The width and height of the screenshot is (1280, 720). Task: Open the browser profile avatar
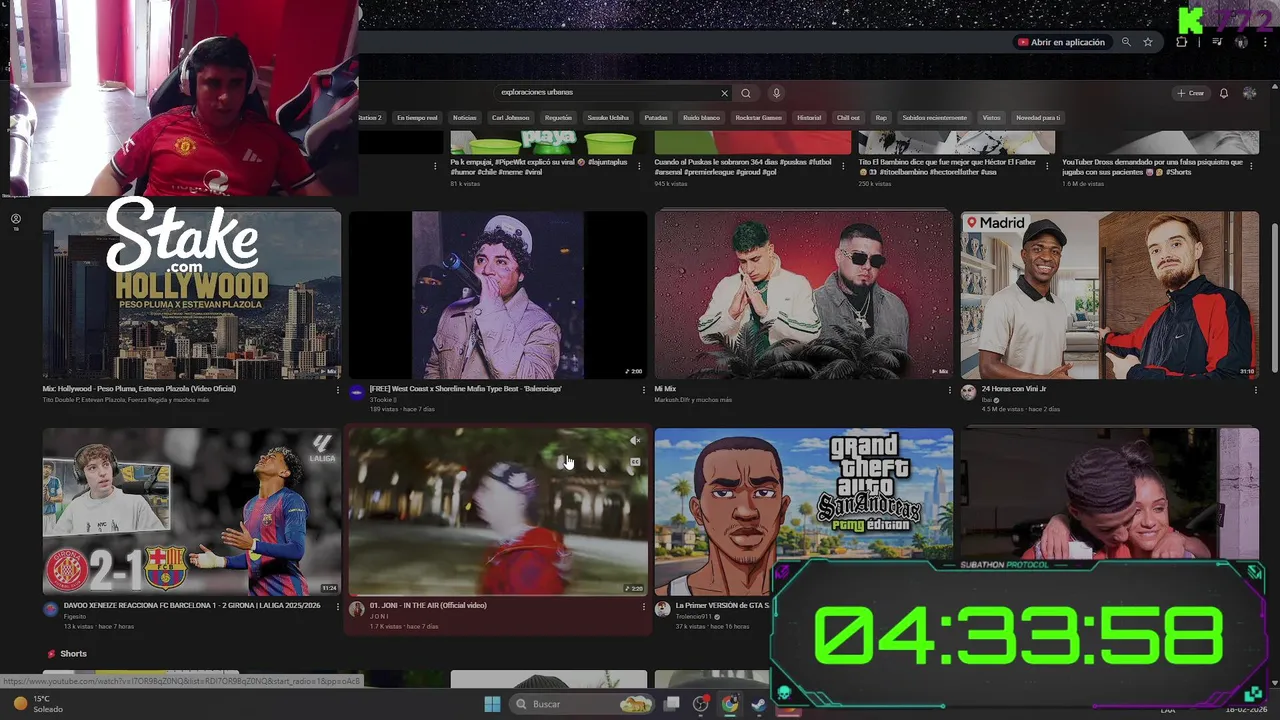tap(1241, 42)
